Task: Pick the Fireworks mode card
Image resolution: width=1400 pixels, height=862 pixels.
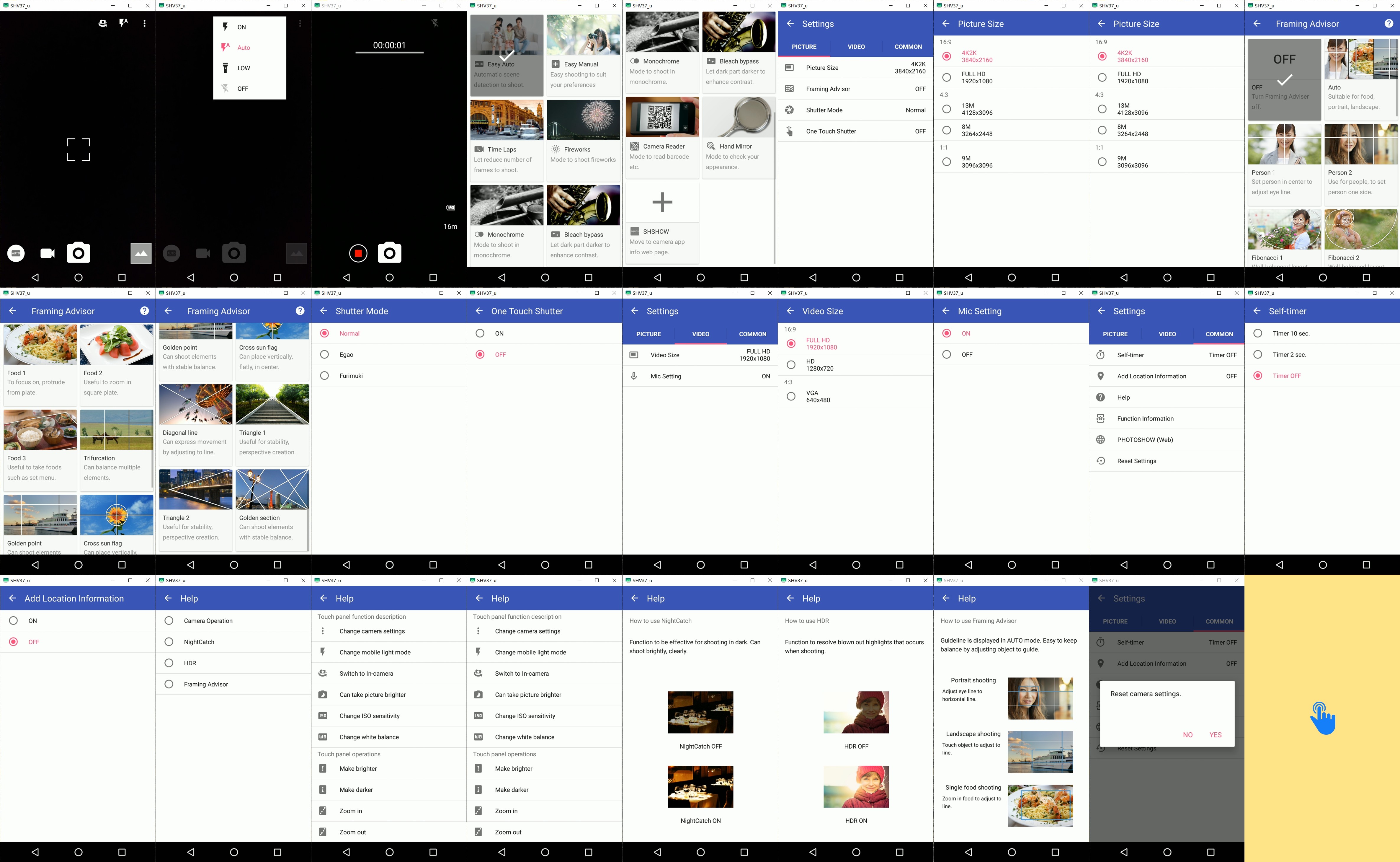Action: pos(583,140)
